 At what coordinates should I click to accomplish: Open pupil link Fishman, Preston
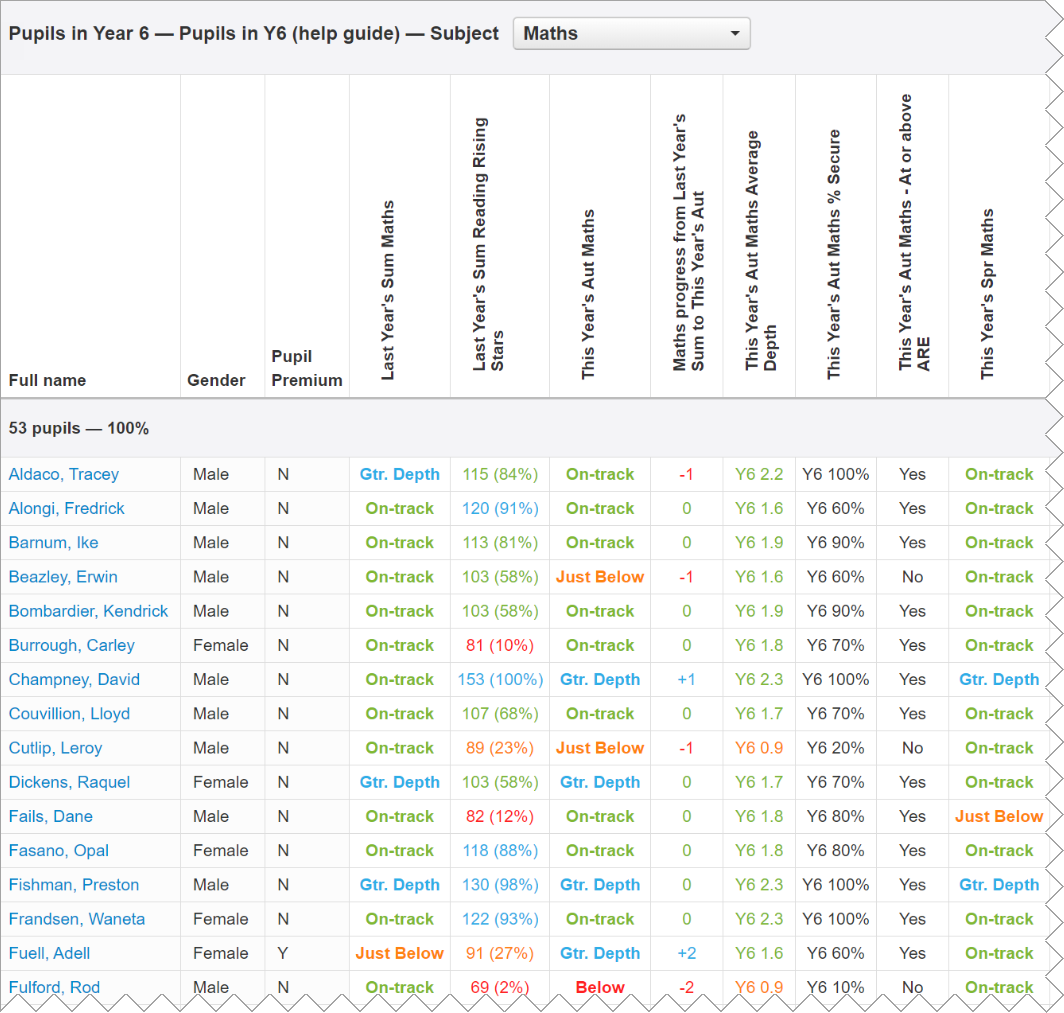click(74, 885)
